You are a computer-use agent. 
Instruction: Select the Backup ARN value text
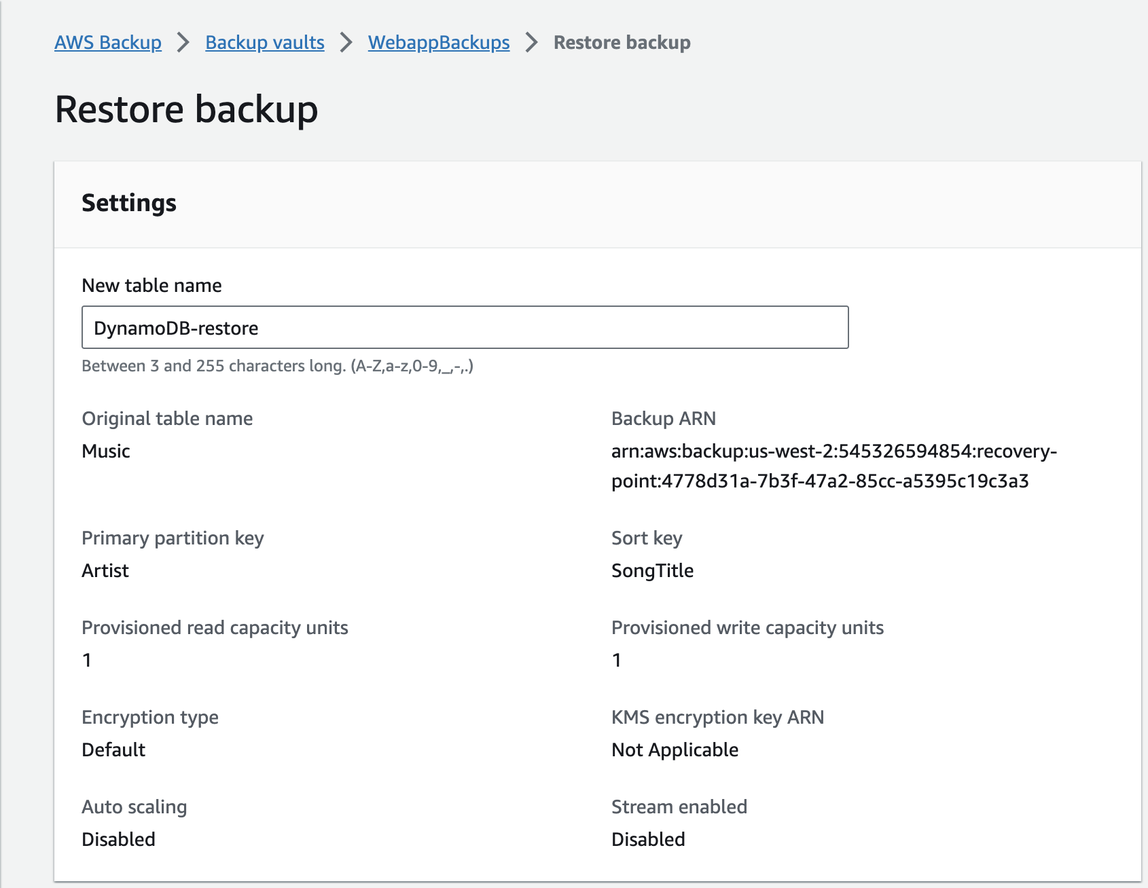point(834,466)
